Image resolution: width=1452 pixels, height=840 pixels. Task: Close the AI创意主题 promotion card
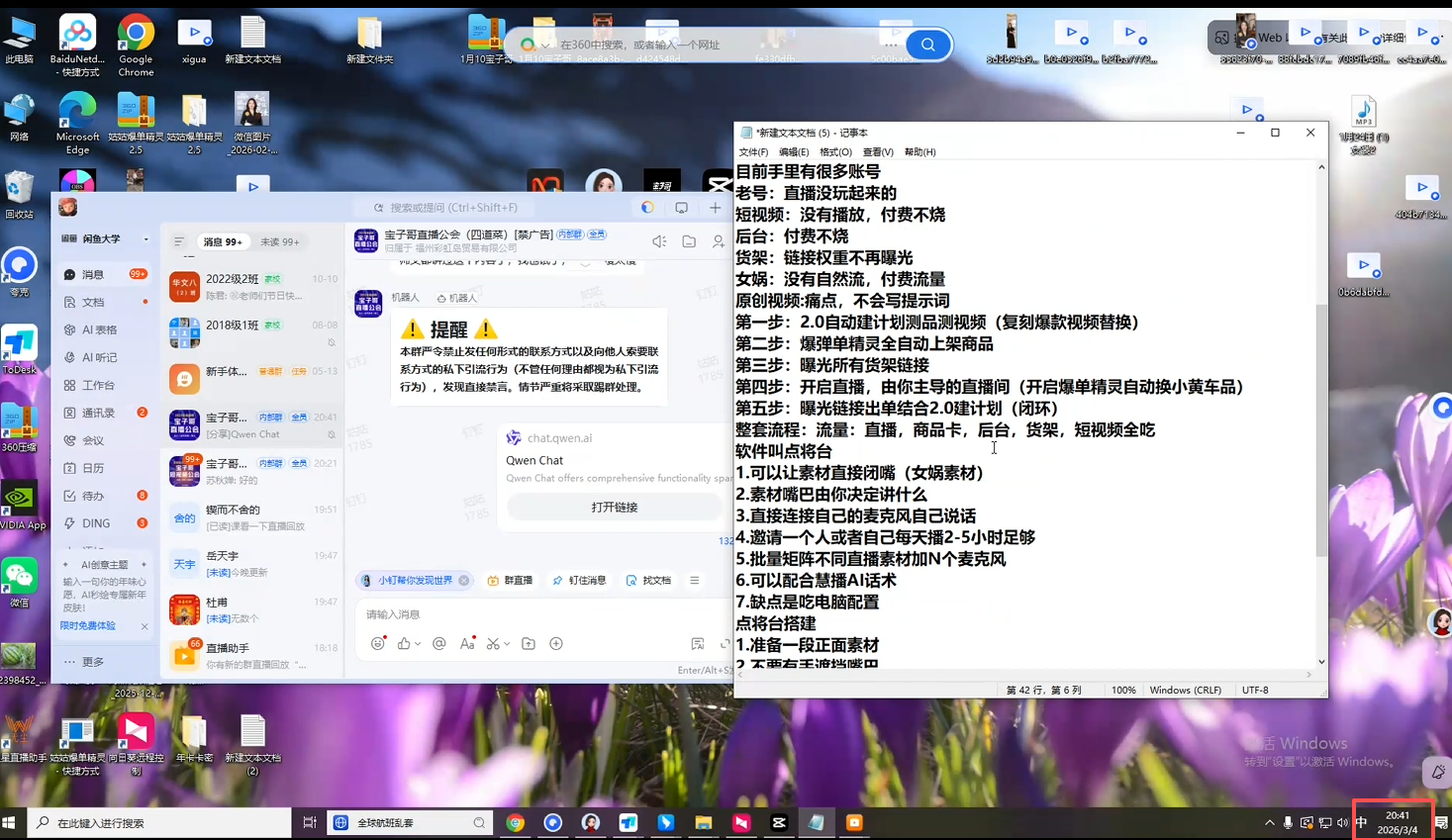(x=145, y=626)
